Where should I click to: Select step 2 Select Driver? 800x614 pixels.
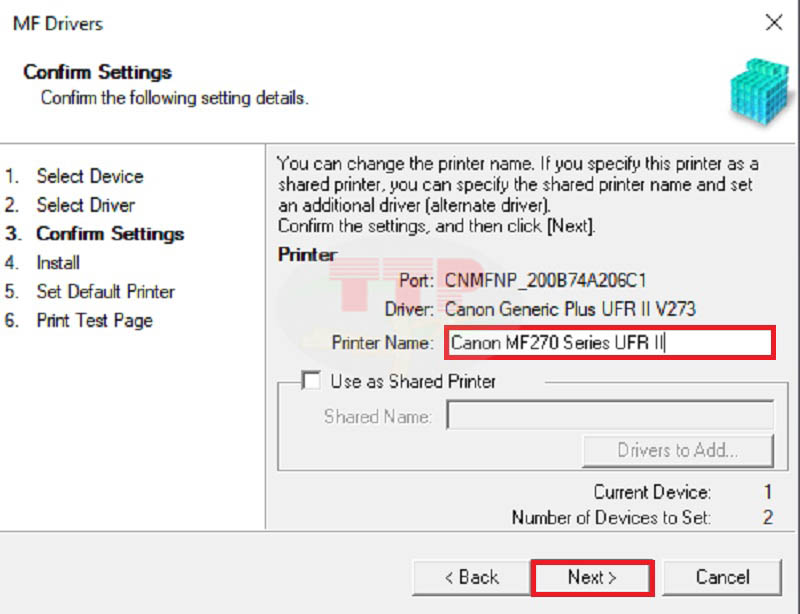click(86, 205)
